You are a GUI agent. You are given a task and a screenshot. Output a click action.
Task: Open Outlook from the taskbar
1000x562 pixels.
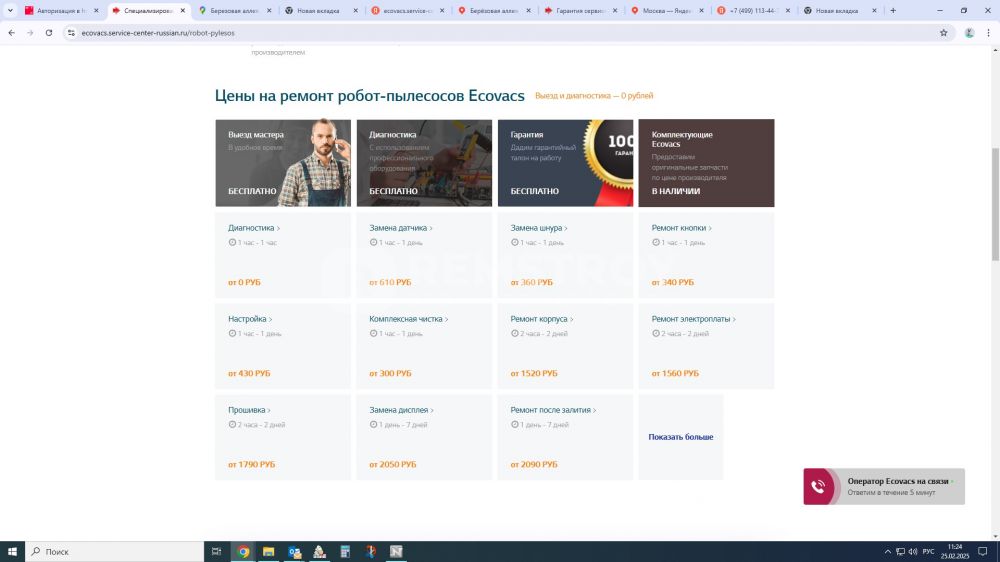[x=294, y=551]
